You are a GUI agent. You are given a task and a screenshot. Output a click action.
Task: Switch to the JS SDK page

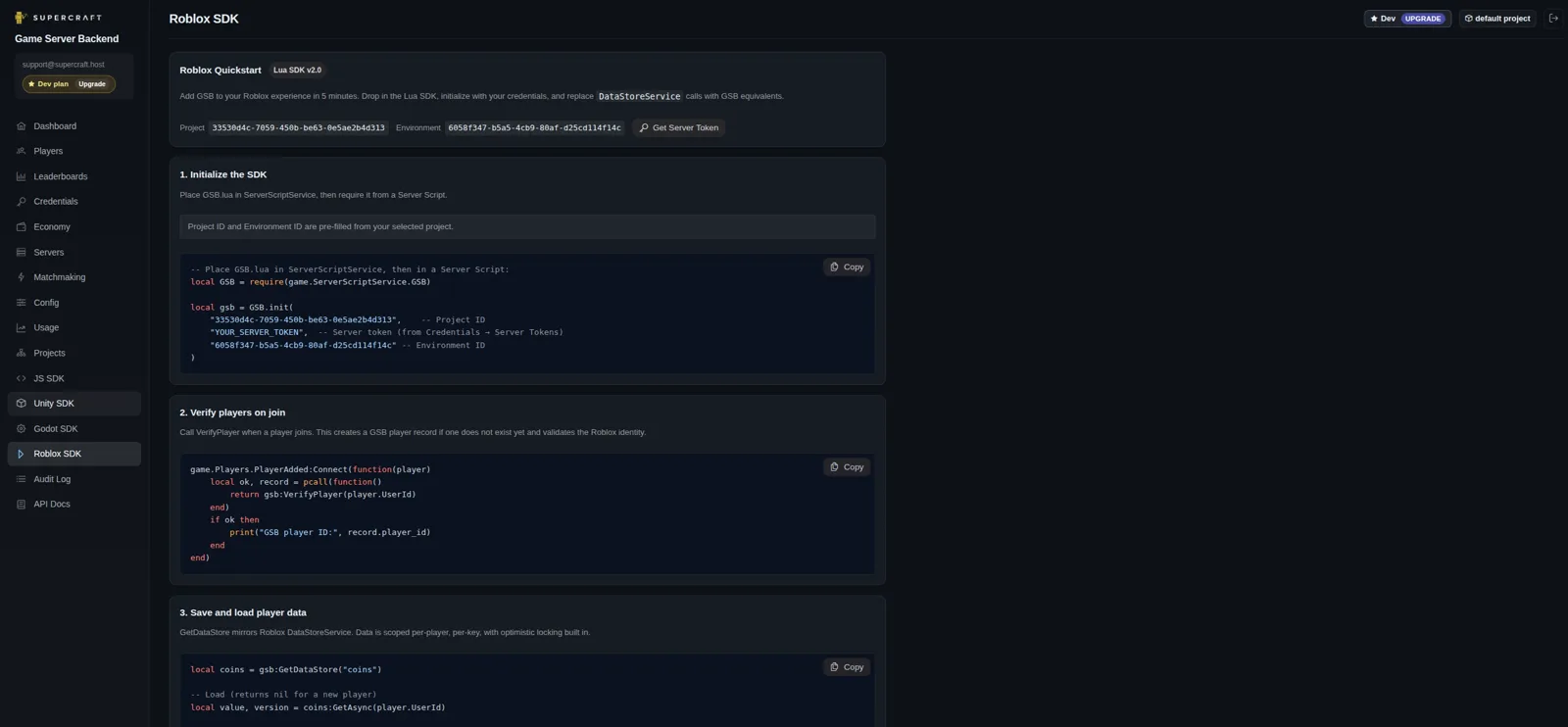coord(48,378)
